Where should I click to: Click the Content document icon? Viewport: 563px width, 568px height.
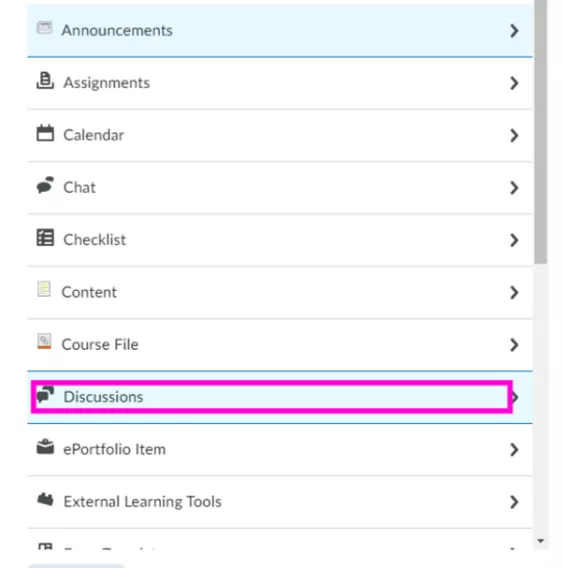(x=44, y=289)
